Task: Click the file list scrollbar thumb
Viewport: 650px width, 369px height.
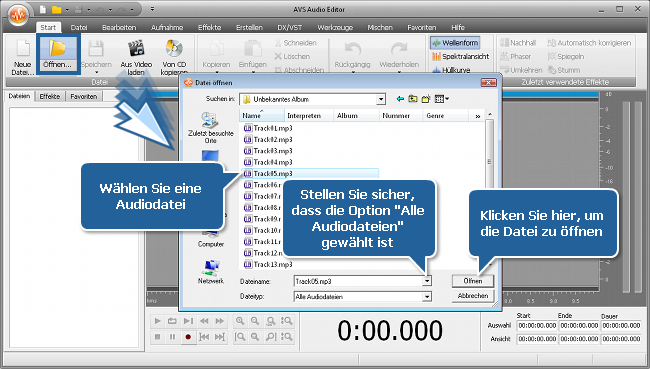Action: tap(489, 162)
